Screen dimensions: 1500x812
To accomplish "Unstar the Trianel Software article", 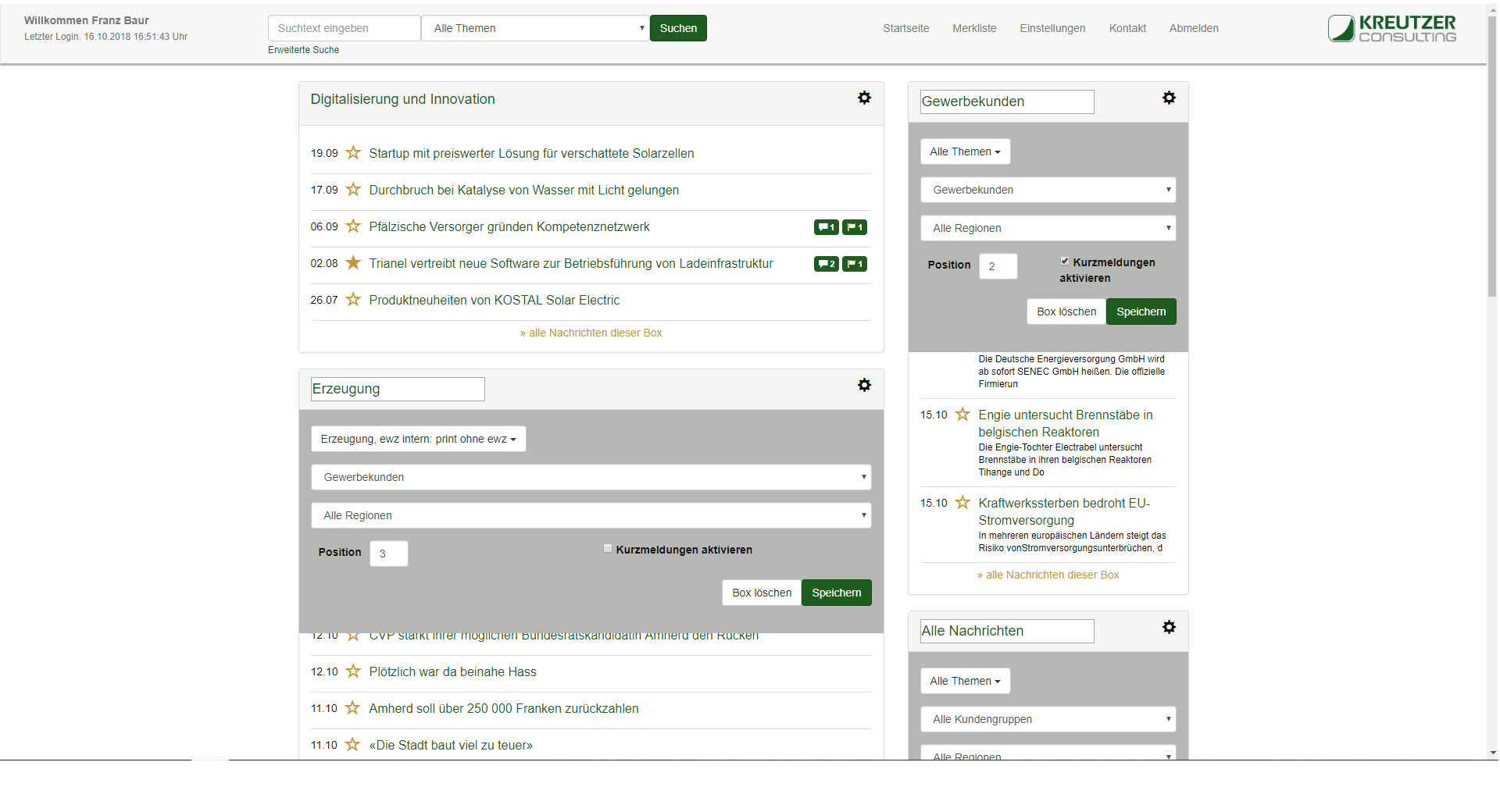I will 353,263.
